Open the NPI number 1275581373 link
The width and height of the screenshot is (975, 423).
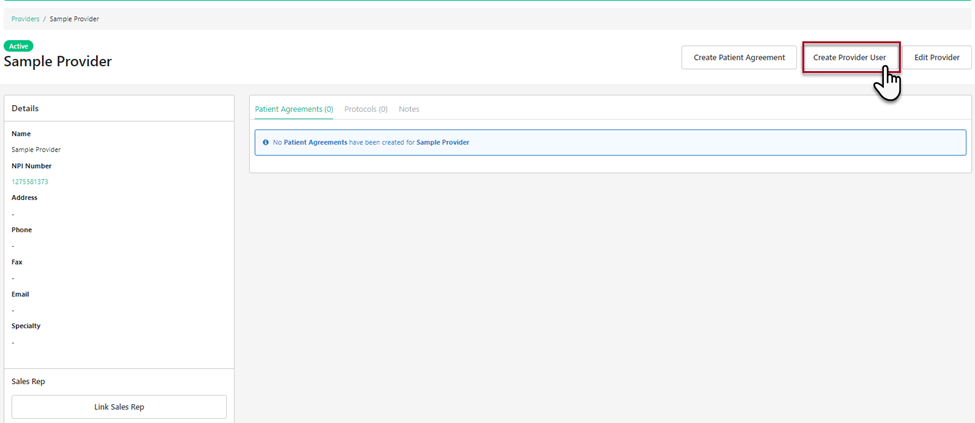coord(30,182)
